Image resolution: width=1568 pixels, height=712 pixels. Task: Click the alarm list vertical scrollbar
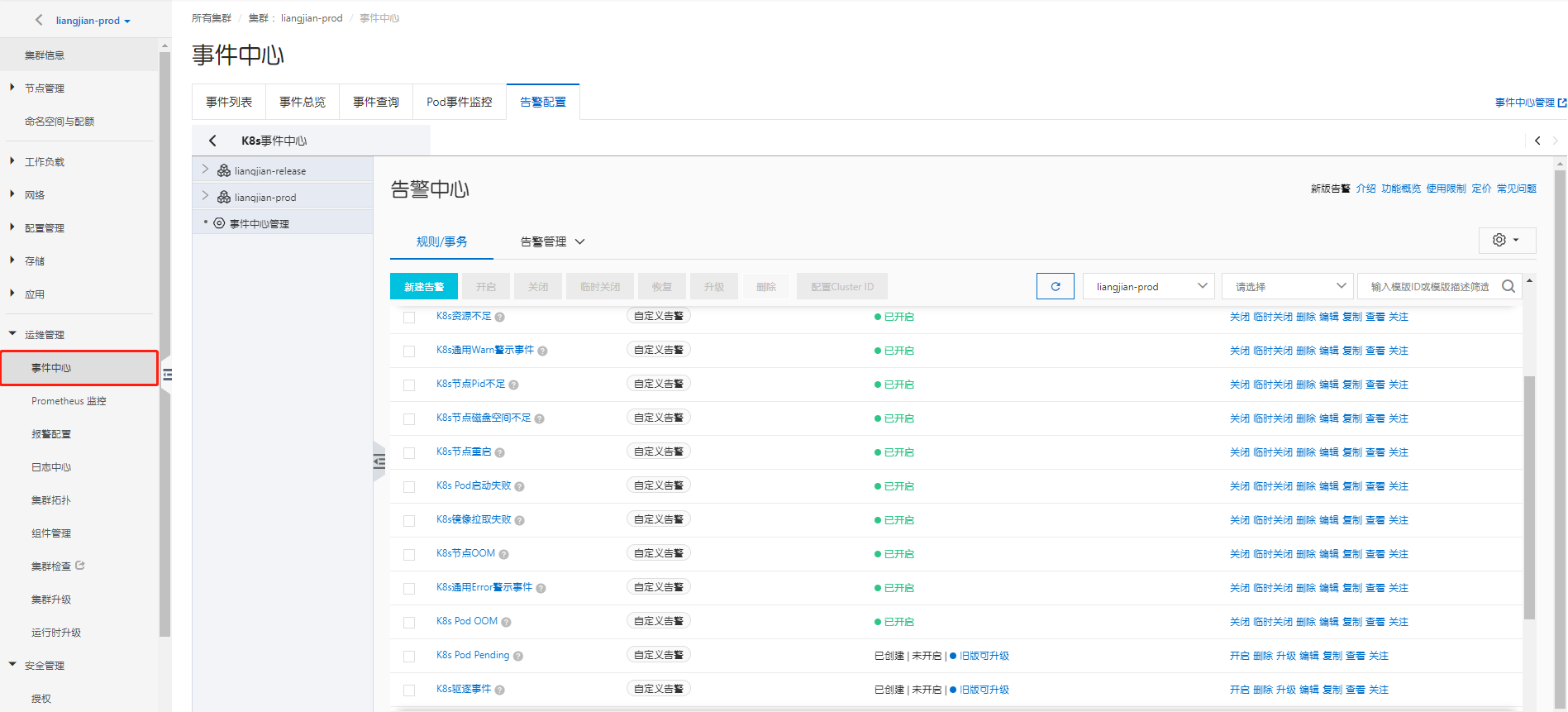click(x=1529, y=496)
